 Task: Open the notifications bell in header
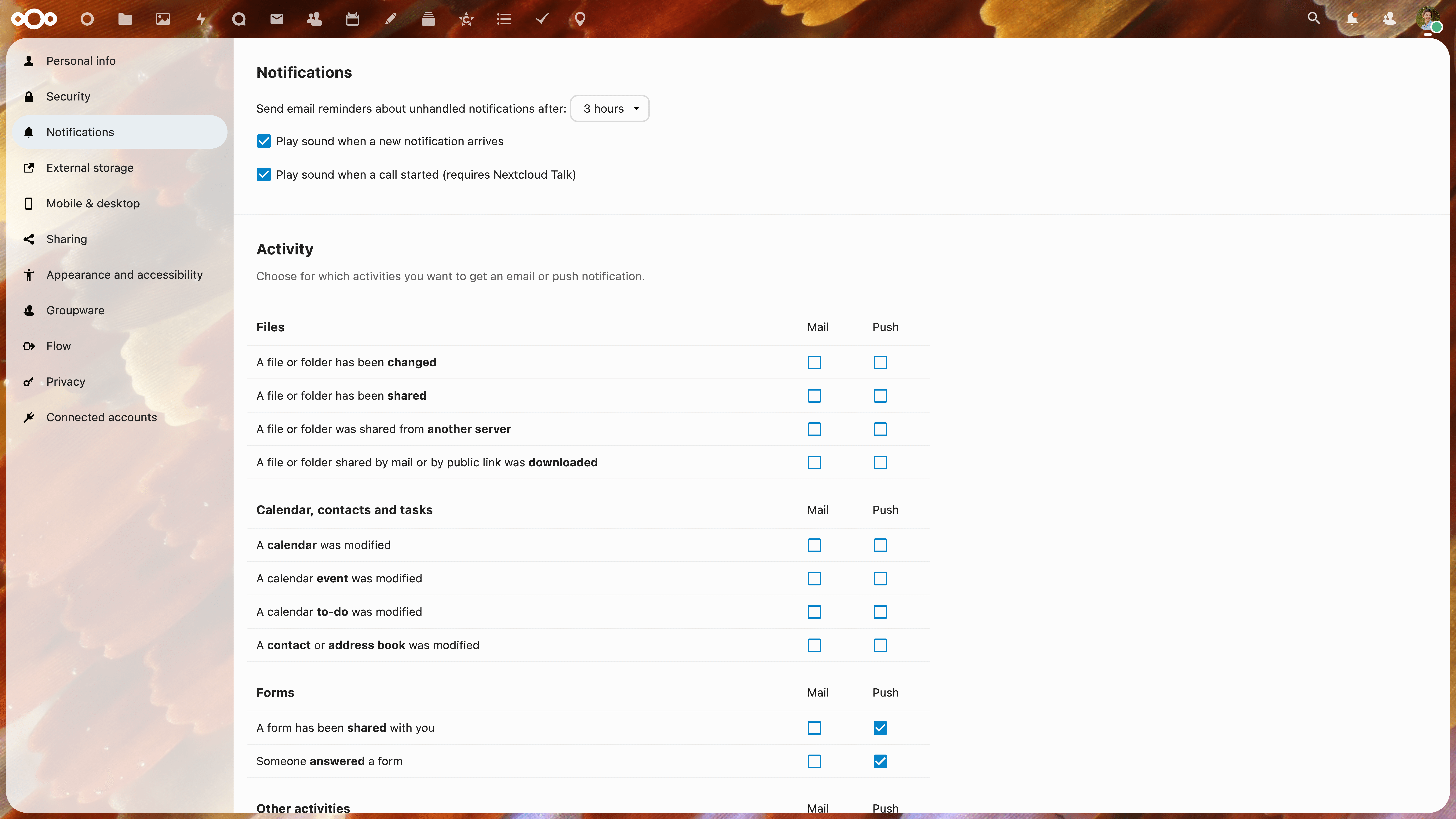tap(1351, 19)
